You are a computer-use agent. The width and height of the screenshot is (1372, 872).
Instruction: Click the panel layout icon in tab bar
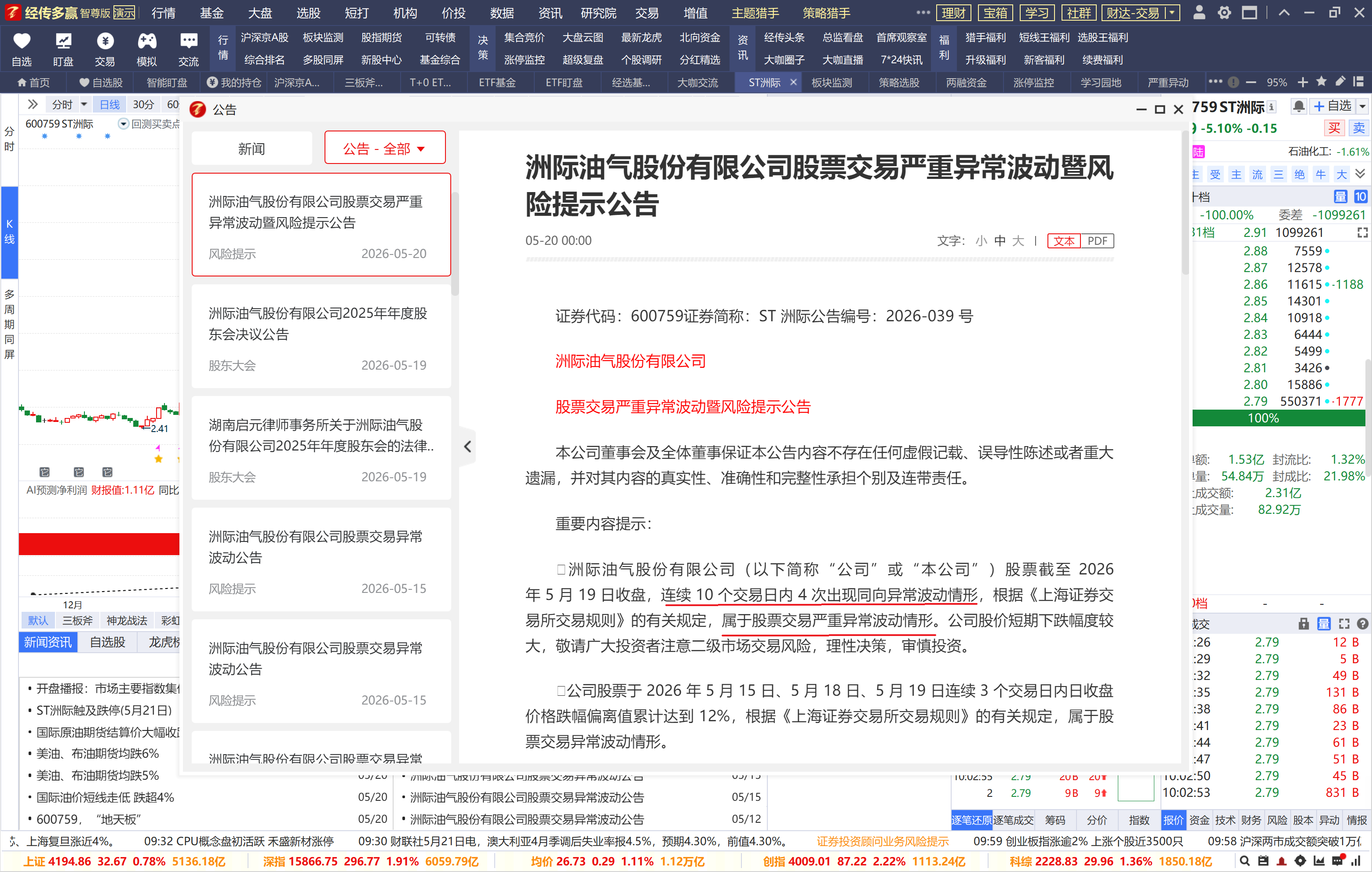[x=1359, y=81]
